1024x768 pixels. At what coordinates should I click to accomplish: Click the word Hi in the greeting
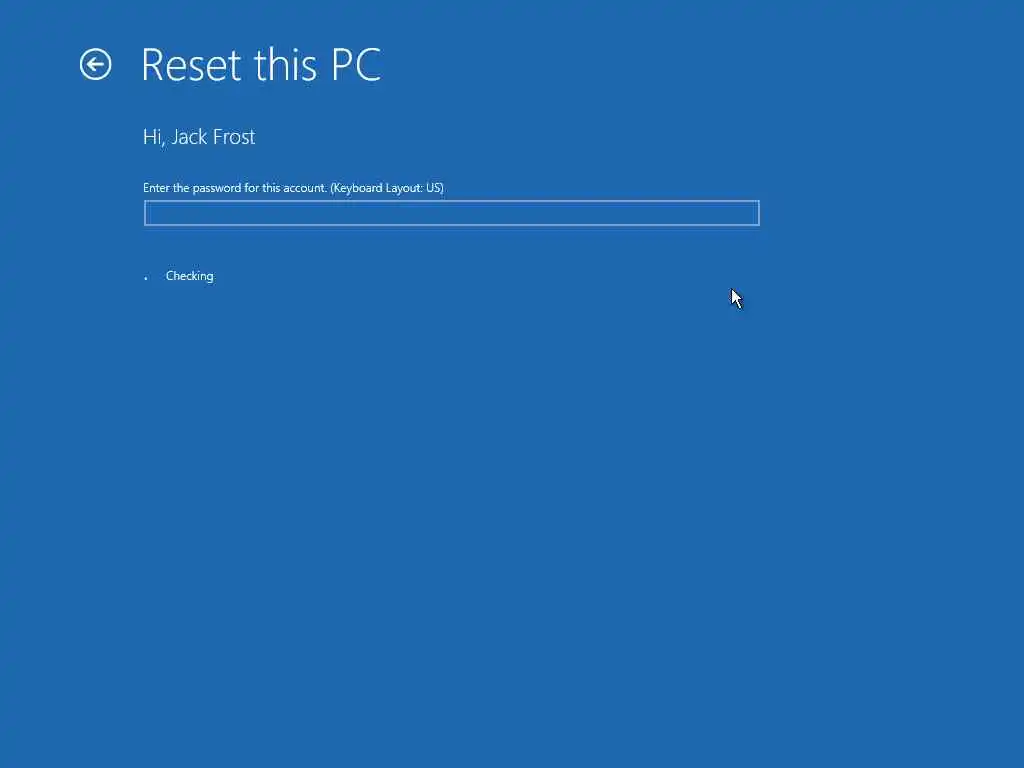click(153, 137)
